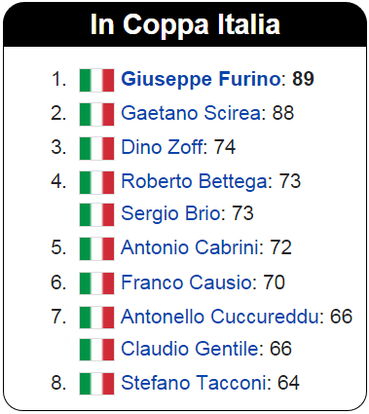This screenshot has width=369, height=414.
Task: Open Franco Causio player link
Action: coord(186,282)
